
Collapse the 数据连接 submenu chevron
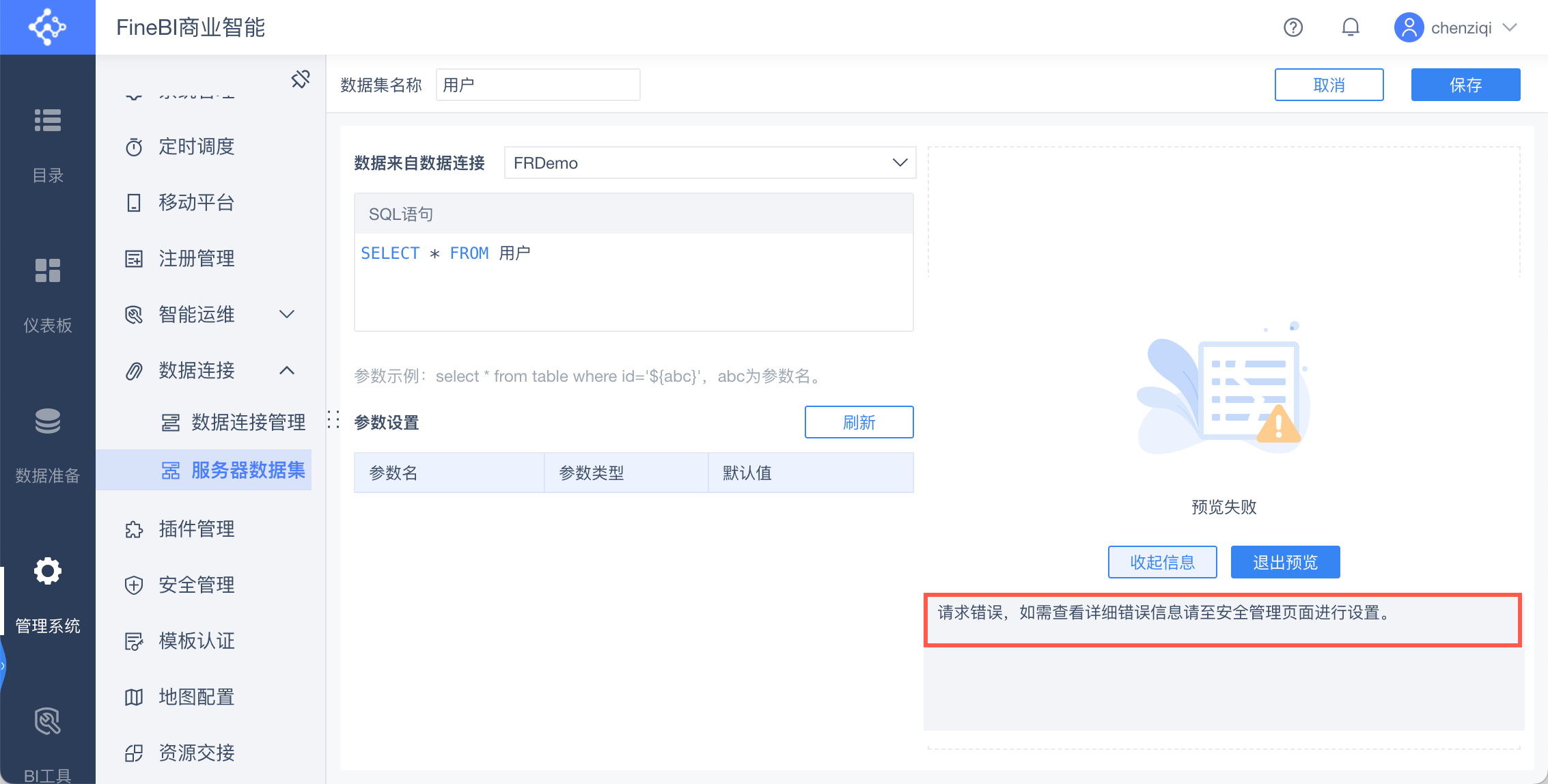pyautogui.click(x=287, y=370)
